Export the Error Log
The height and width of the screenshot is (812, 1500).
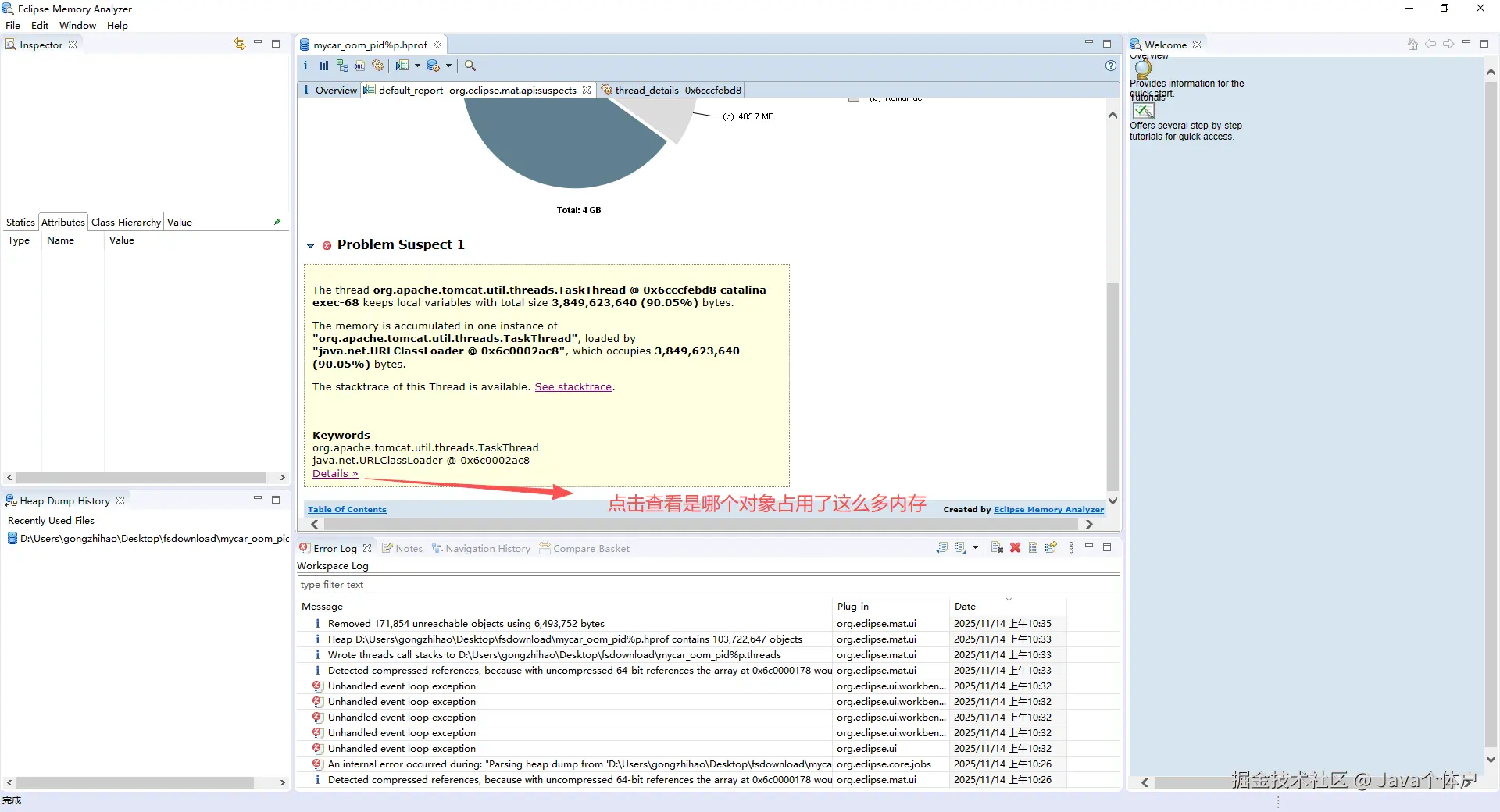pyautogui.click(x=942, y=547)
